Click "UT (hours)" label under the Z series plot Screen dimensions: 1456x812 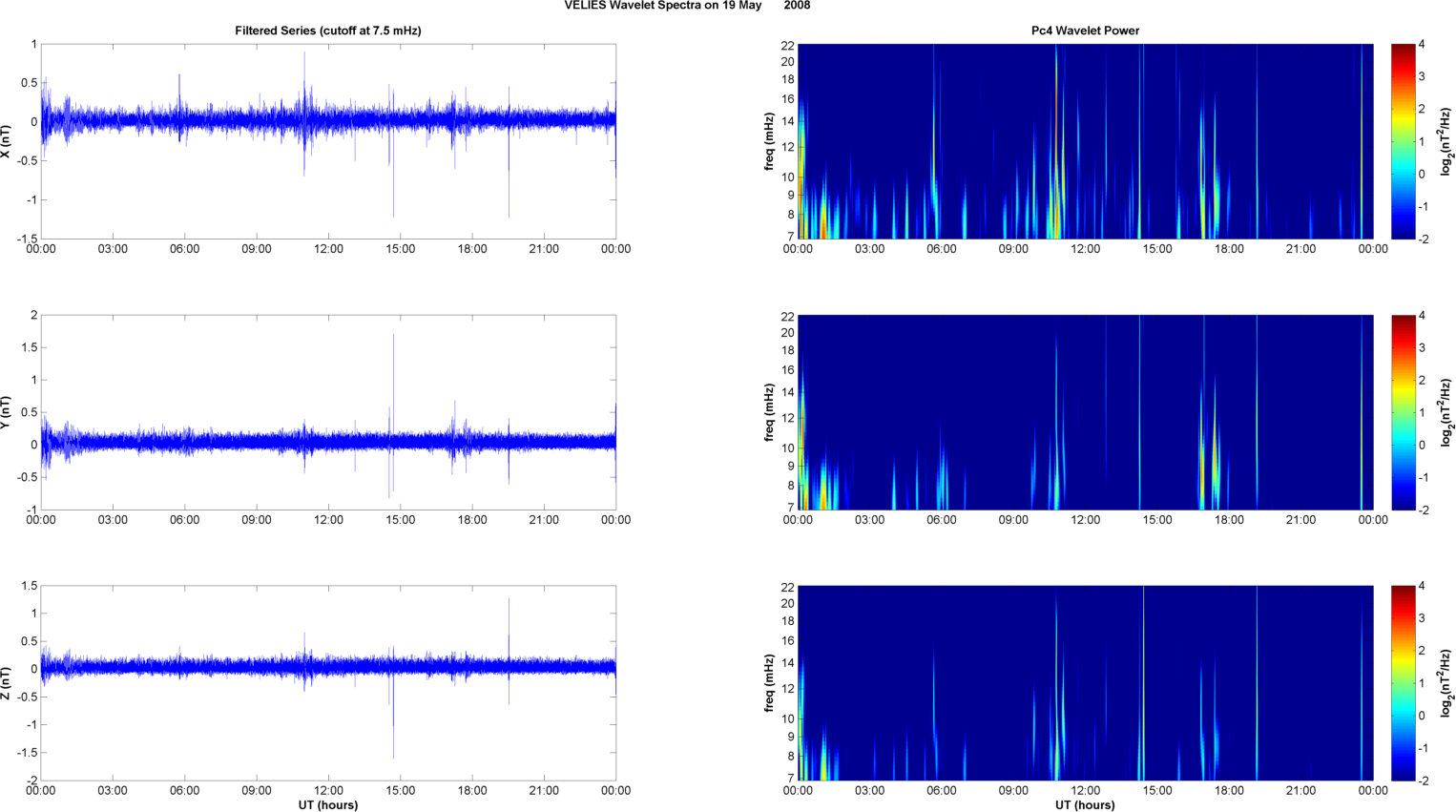[328, 805]
